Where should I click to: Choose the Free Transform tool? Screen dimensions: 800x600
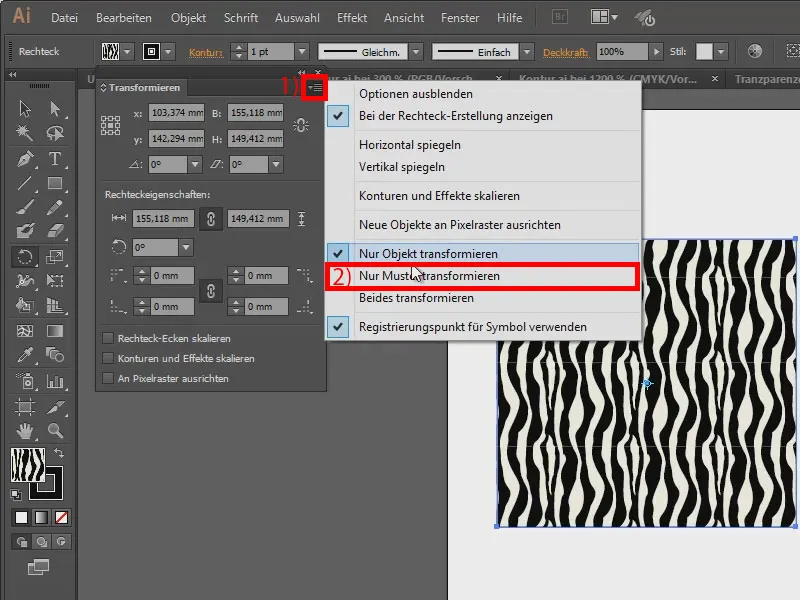click(55, 281)
